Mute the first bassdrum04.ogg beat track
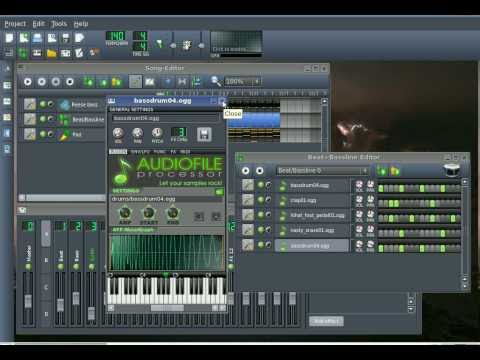Viewport: 480px width, 360px height. pyautogui.click(x=261, y=185)
